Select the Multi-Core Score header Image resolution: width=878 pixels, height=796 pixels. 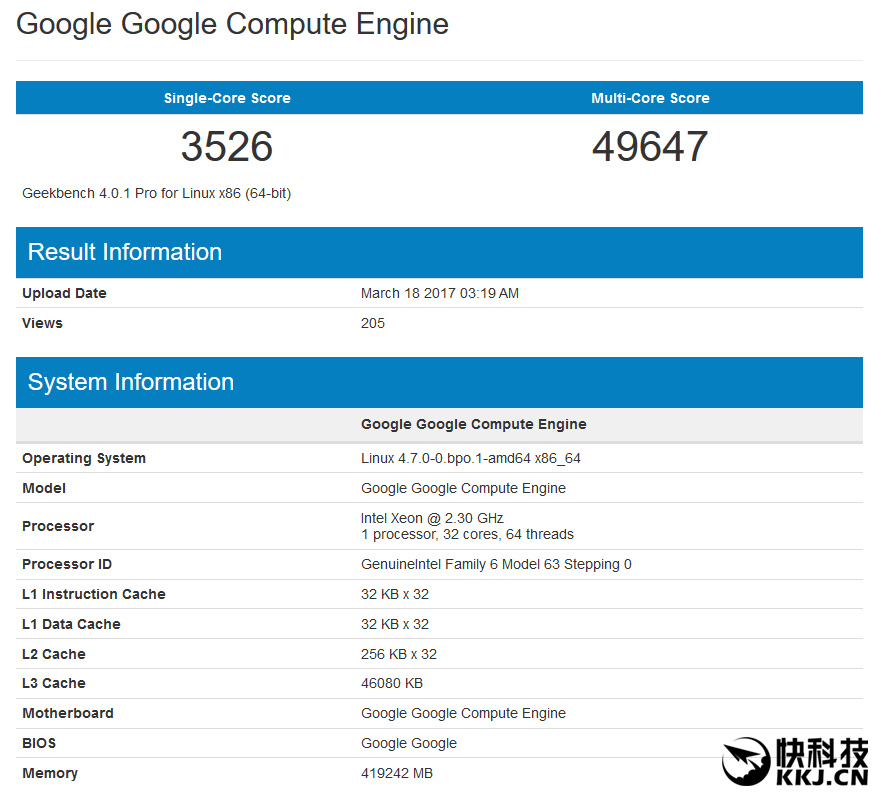(650, 98)
